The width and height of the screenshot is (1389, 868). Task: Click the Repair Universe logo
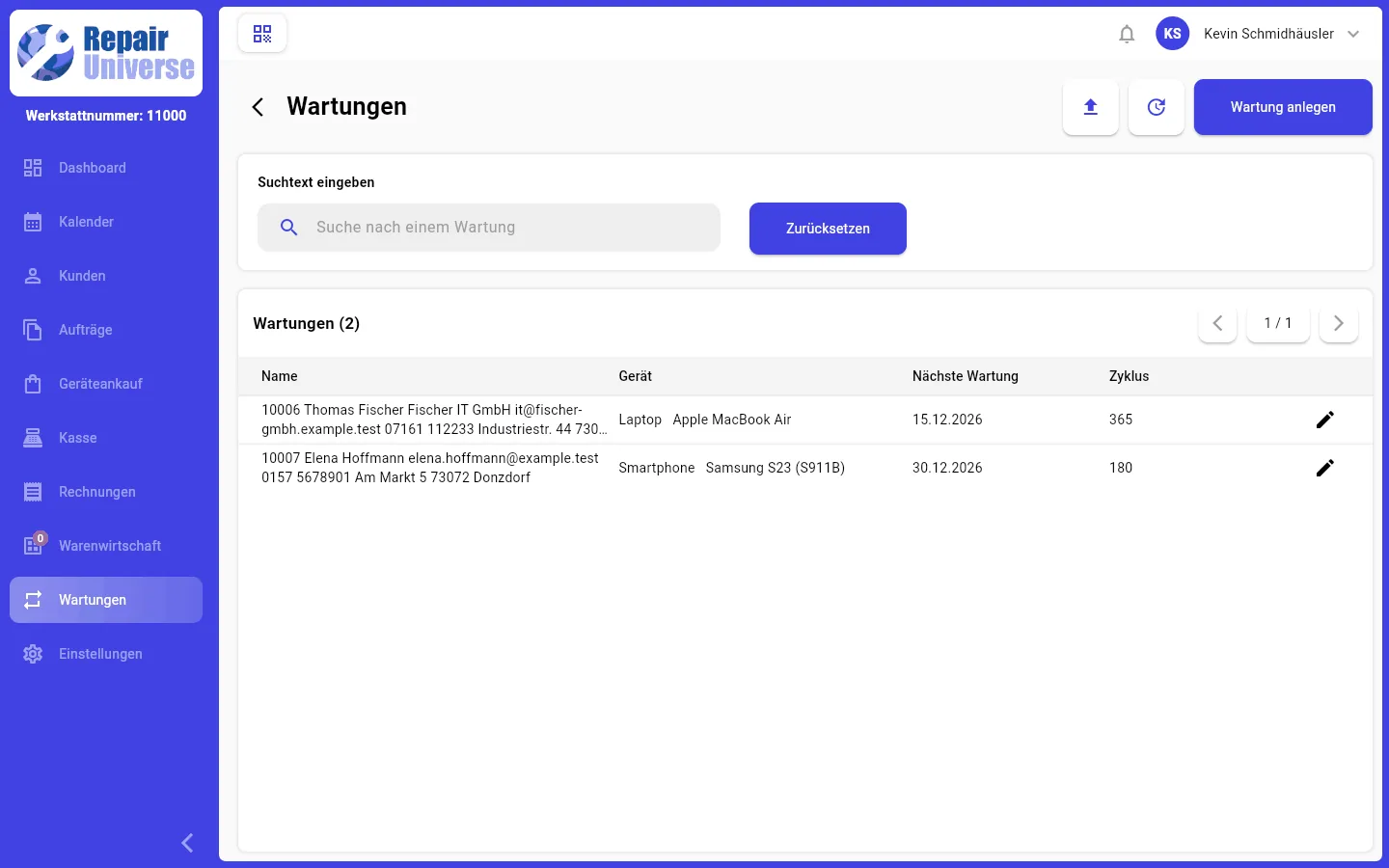pyautogui.click(x=106, y=53)
